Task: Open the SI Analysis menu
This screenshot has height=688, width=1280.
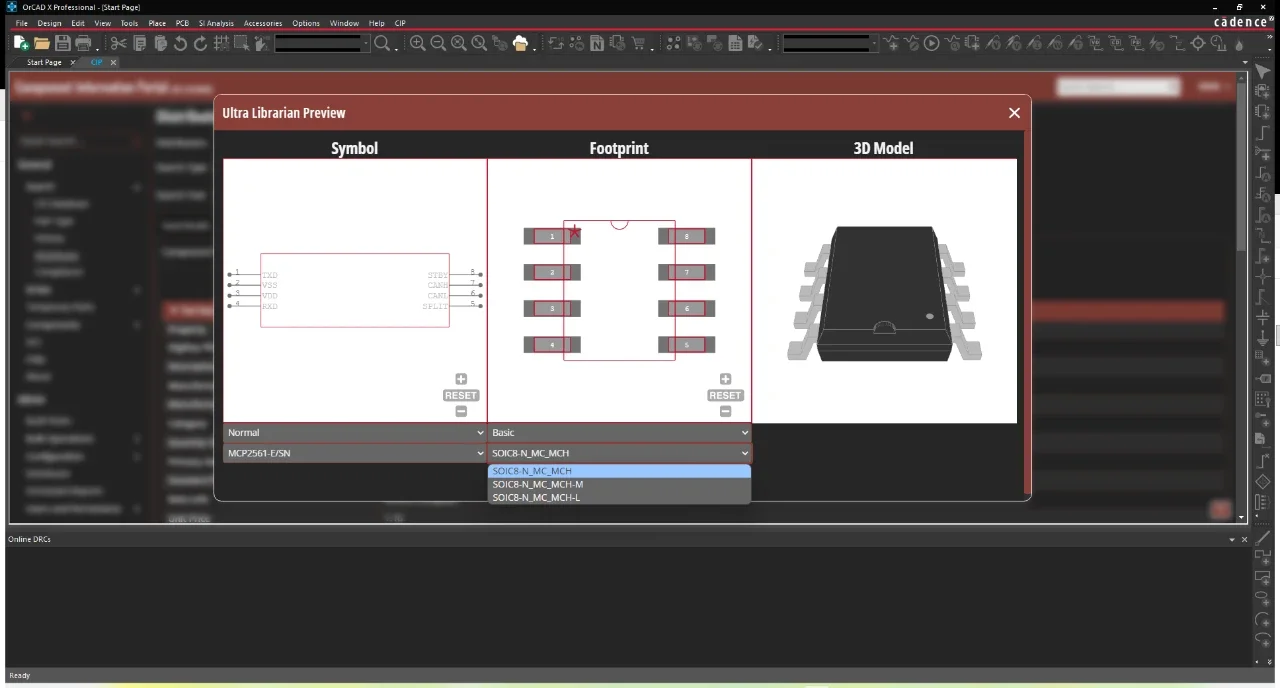Action: pos(214,23)
